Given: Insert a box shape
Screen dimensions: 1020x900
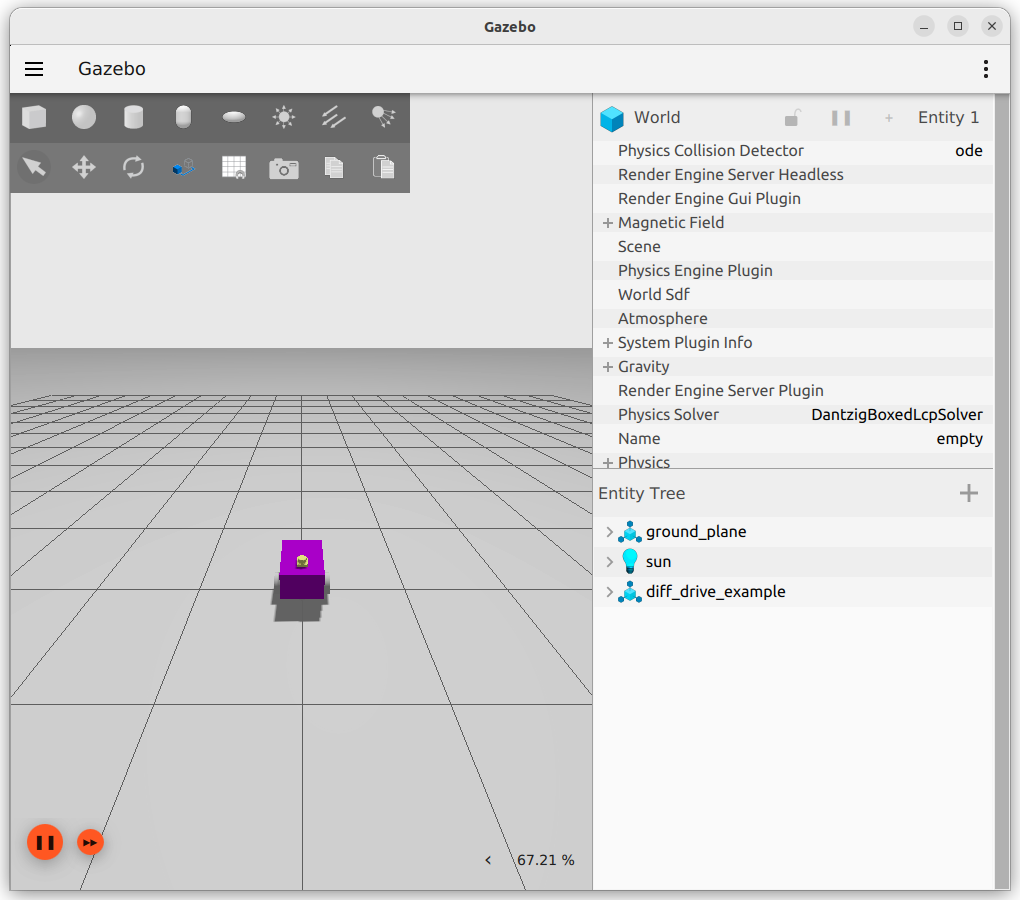Looking at the screenshot, I should pos(34,118).
